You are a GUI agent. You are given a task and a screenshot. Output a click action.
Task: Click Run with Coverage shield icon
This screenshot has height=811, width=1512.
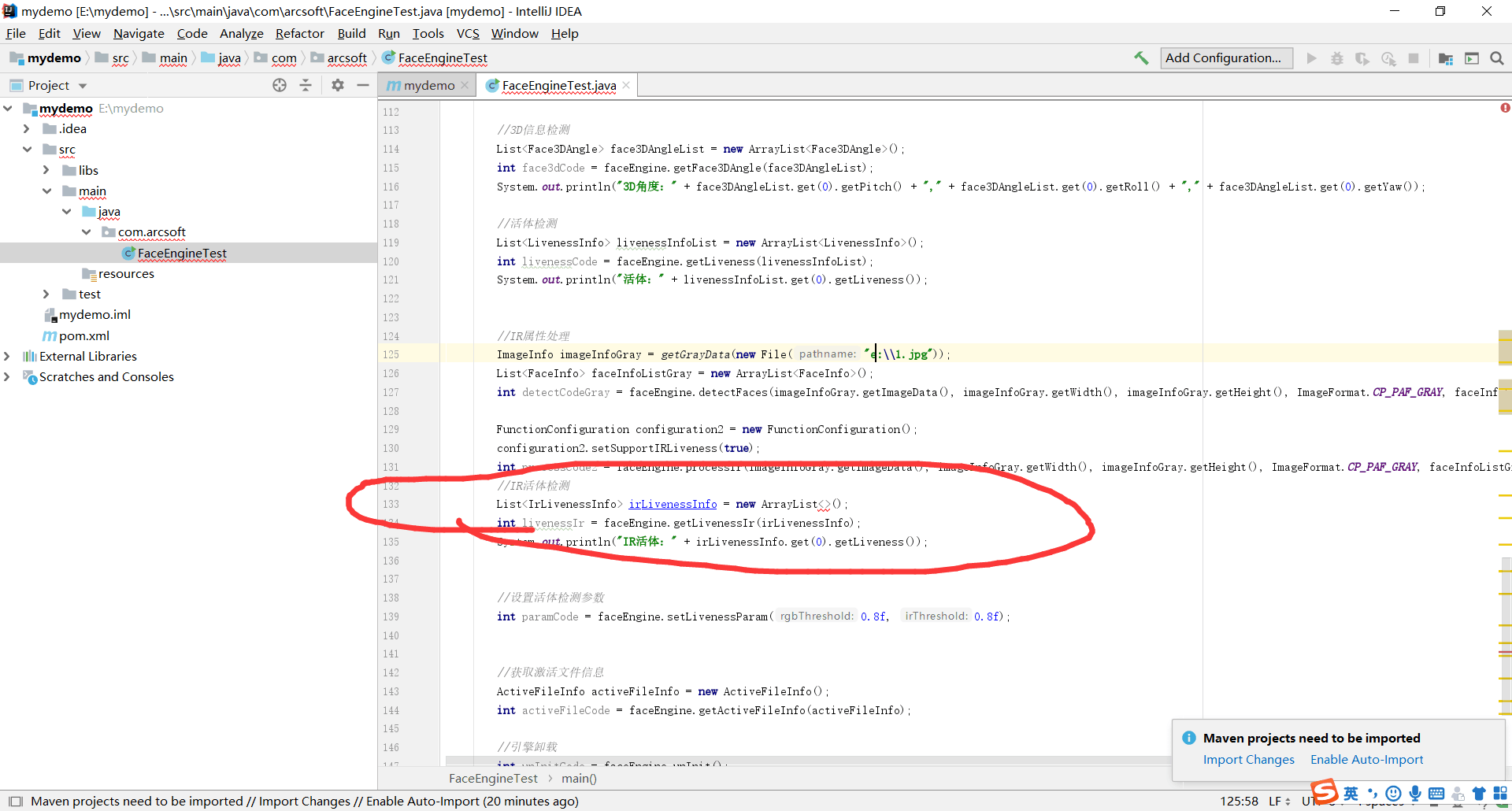point(1362,58)
